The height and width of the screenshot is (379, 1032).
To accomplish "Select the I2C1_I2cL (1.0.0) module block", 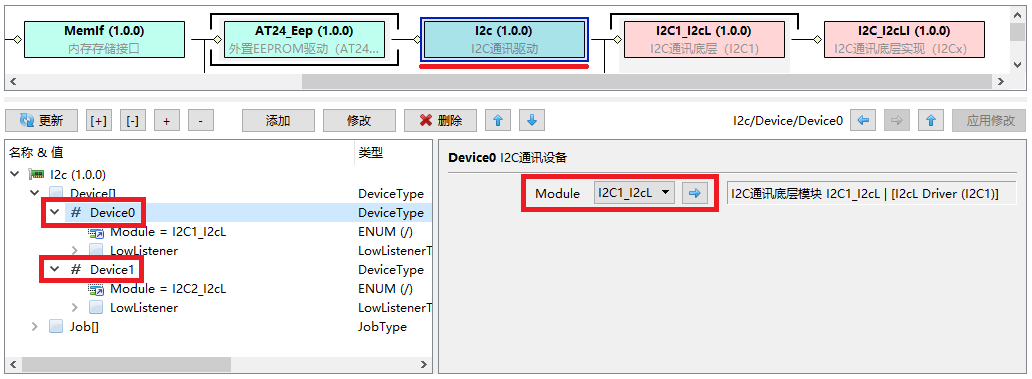I will (x=704, y=39).
